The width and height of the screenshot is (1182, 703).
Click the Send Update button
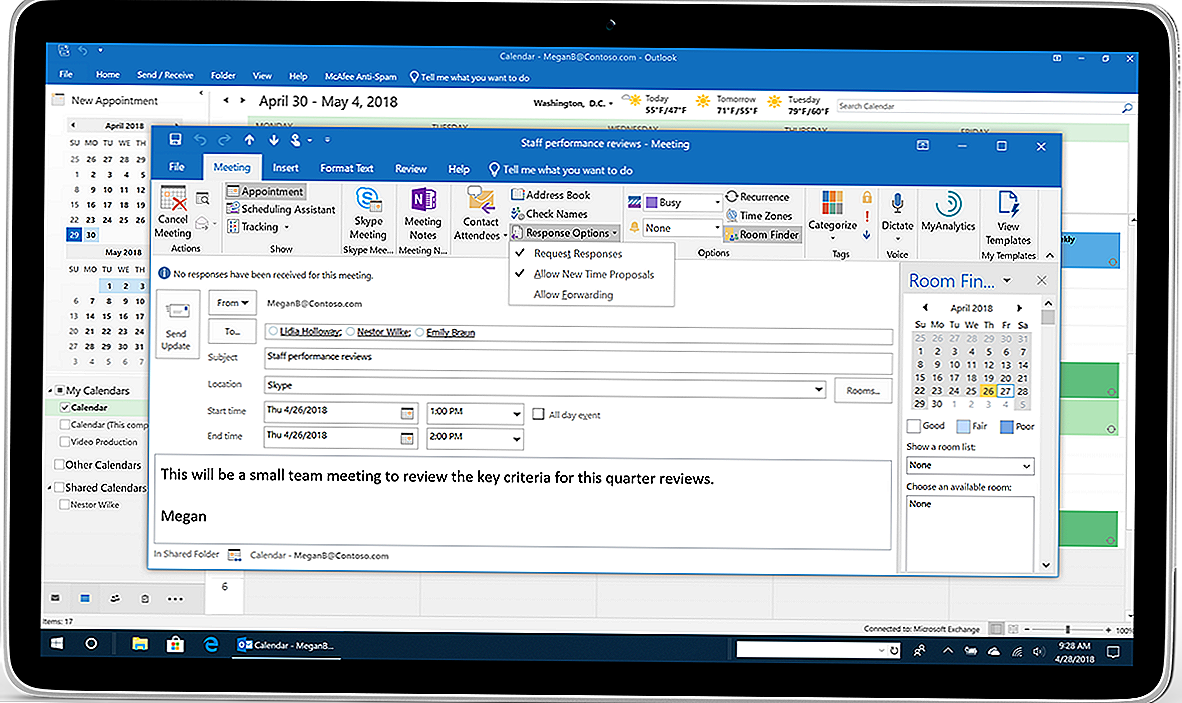click(x=177, y=324)
